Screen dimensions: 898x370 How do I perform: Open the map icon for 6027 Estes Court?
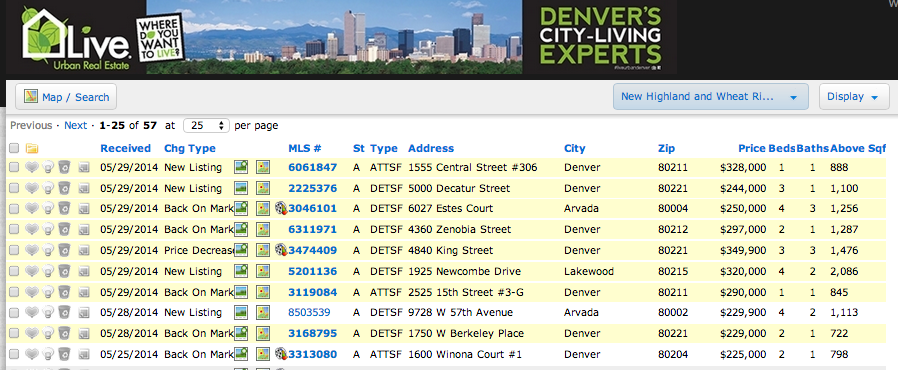click(262, 209)
